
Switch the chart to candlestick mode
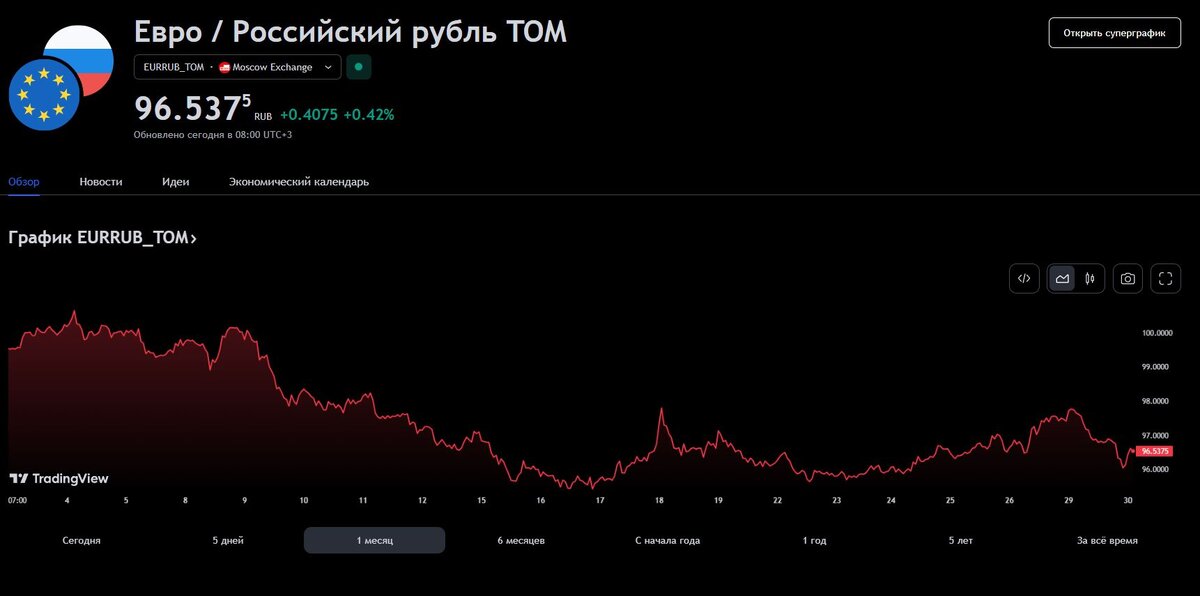(x=1090, y=278)
